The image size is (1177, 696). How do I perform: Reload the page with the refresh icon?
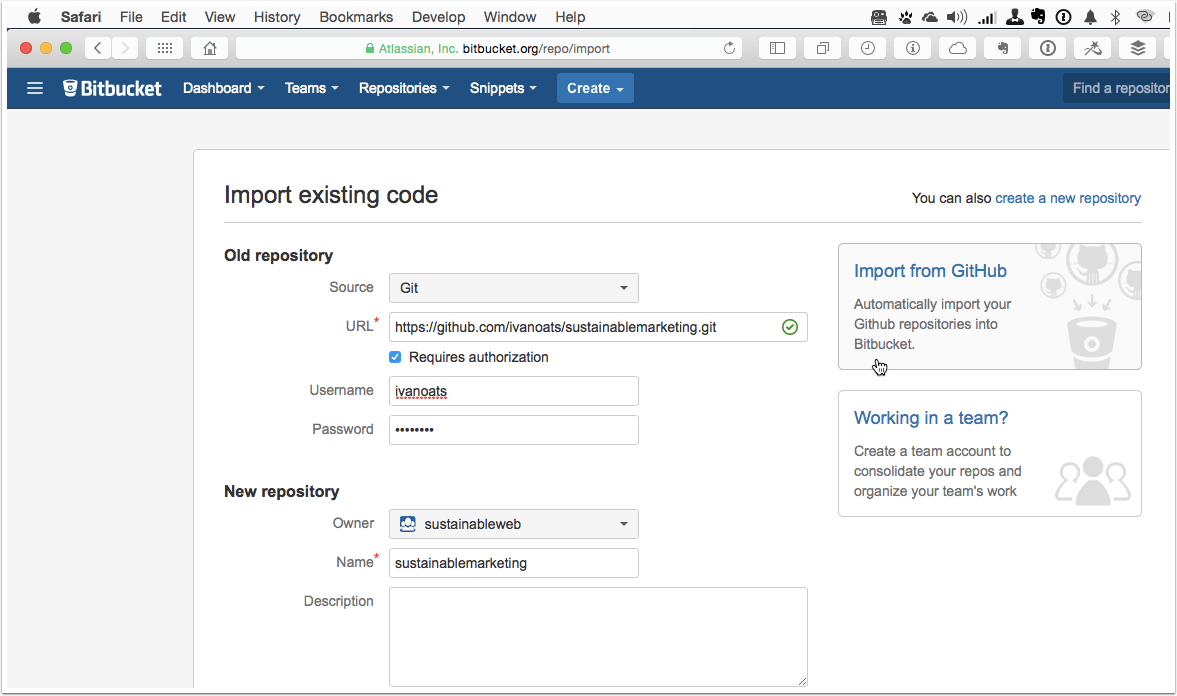click(x=729, y=48)
